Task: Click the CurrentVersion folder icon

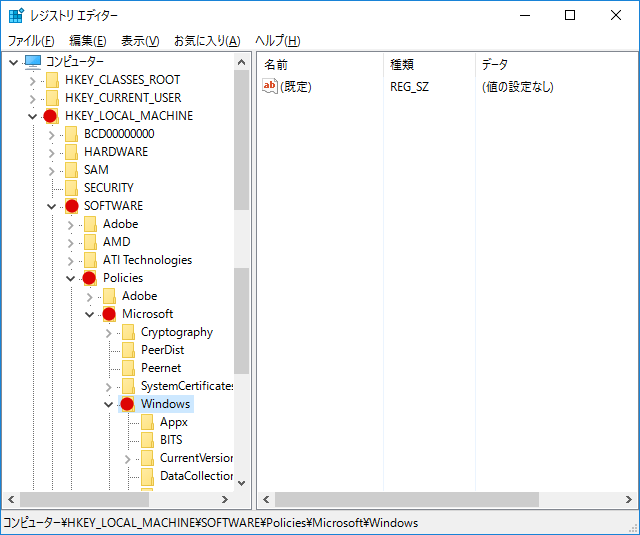Action: 147,458
